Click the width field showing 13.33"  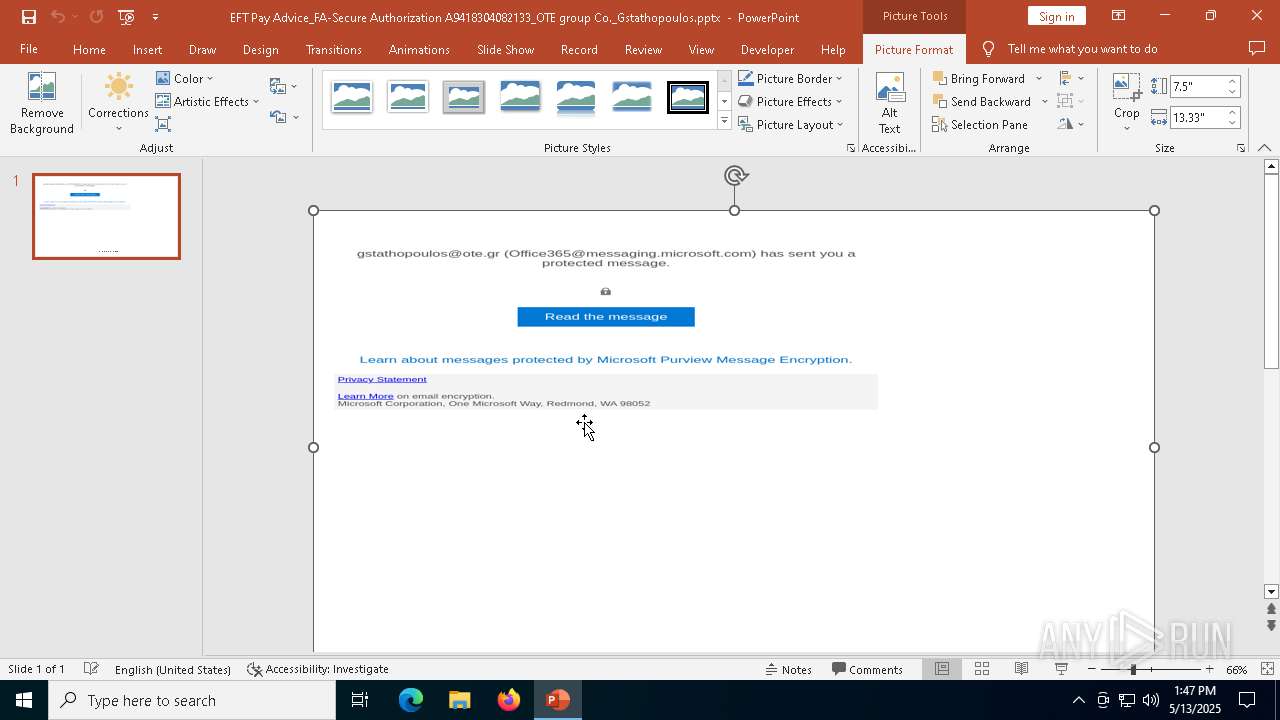coord(1196,117)
